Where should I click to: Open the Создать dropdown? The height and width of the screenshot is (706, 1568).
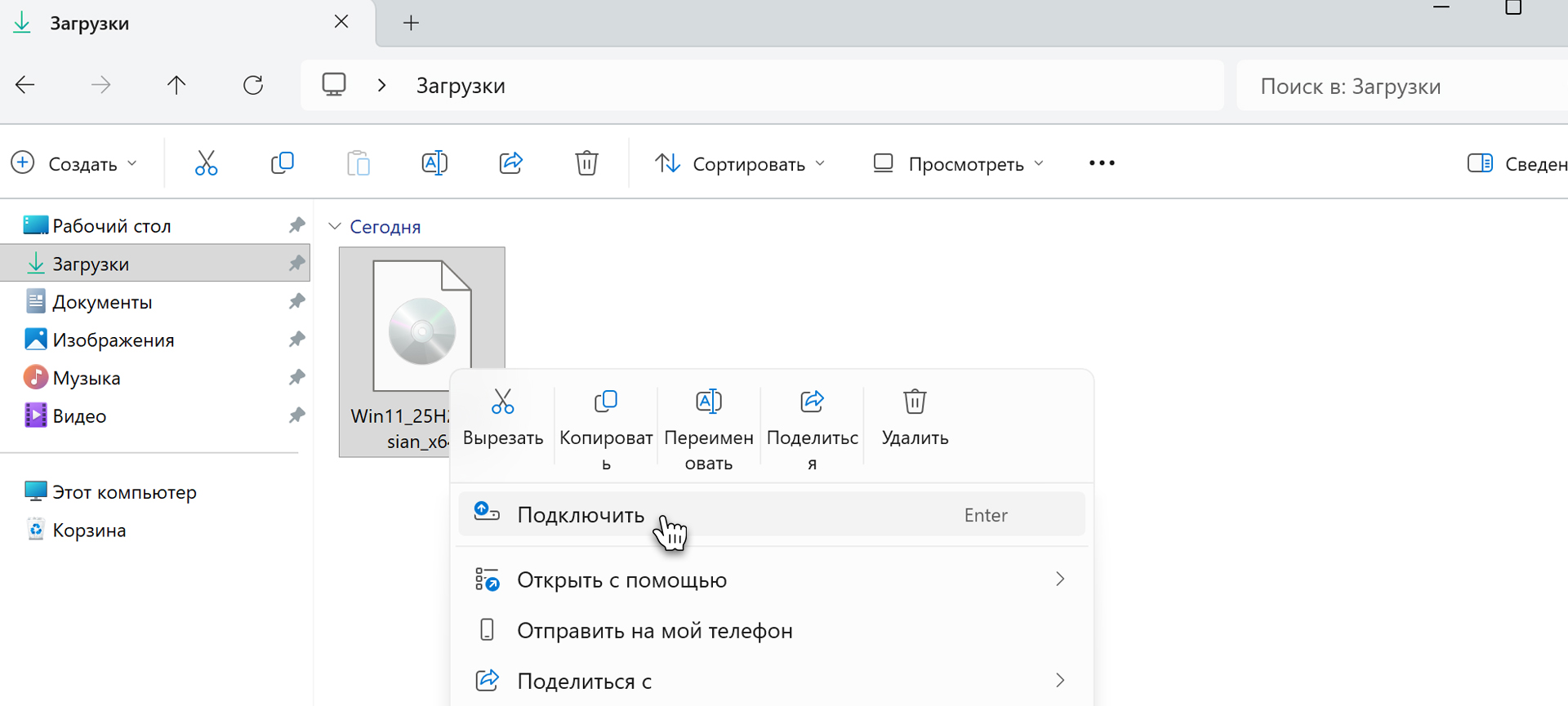tap(74, 163)
